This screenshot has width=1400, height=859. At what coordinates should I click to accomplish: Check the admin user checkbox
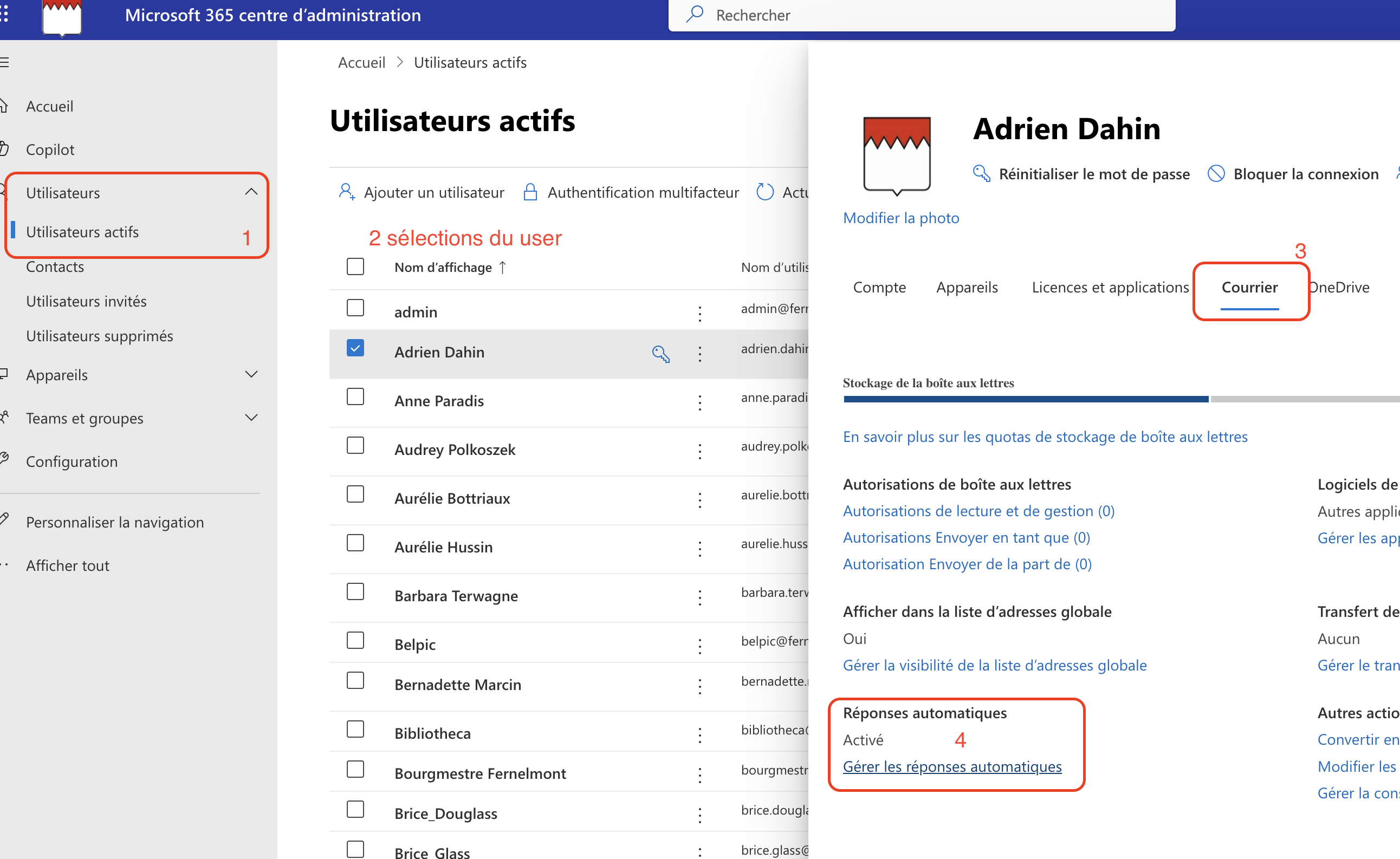(x=355, y=308)
